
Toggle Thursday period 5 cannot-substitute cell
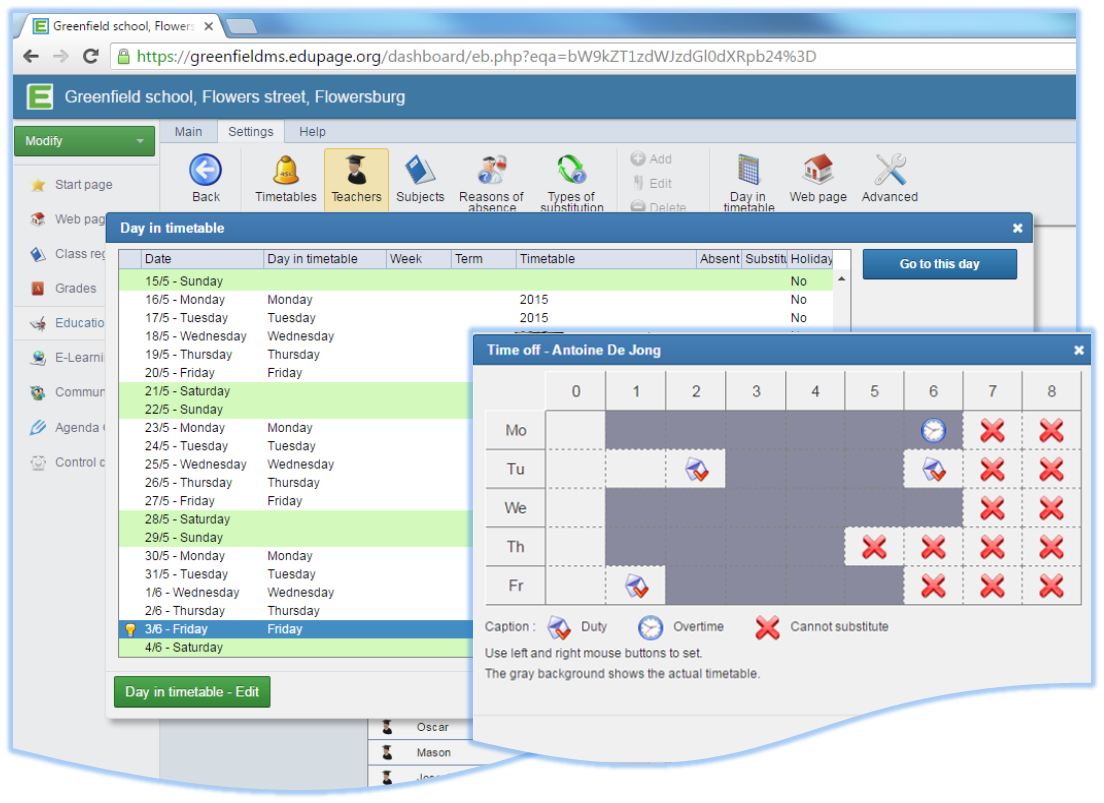[874, 547]
